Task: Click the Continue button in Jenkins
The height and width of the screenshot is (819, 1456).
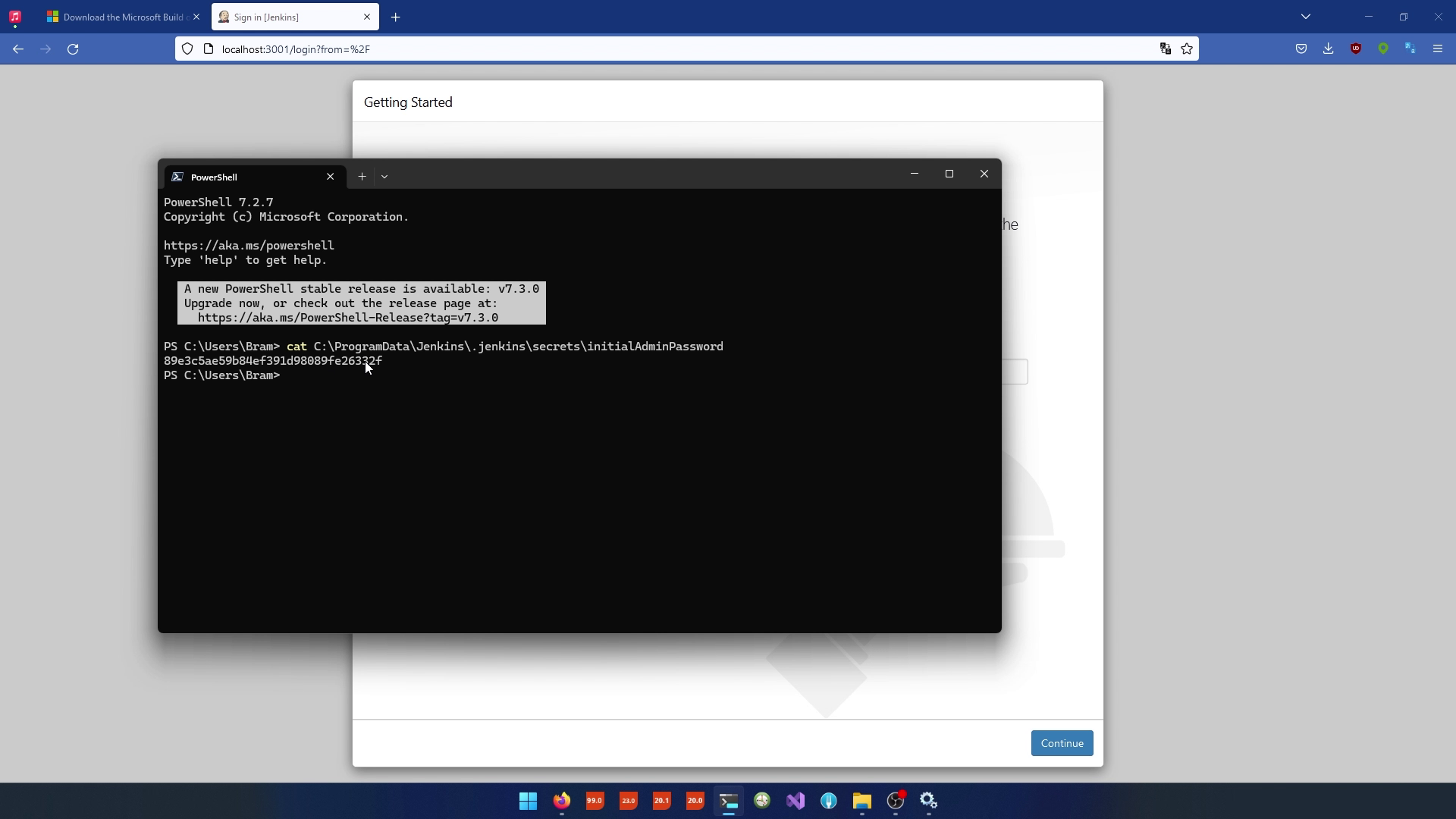Action: (x=1062, y=743)
